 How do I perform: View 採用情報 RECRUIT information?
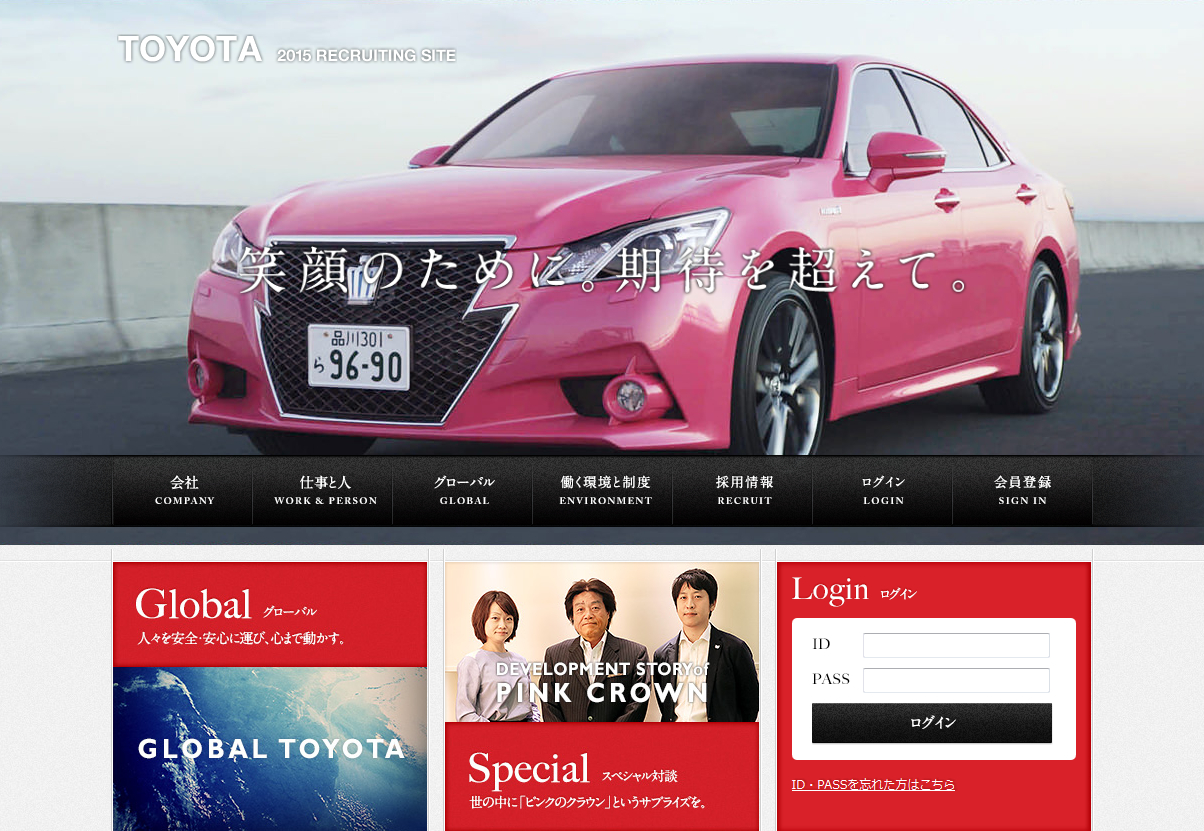[x=743, y=490]
